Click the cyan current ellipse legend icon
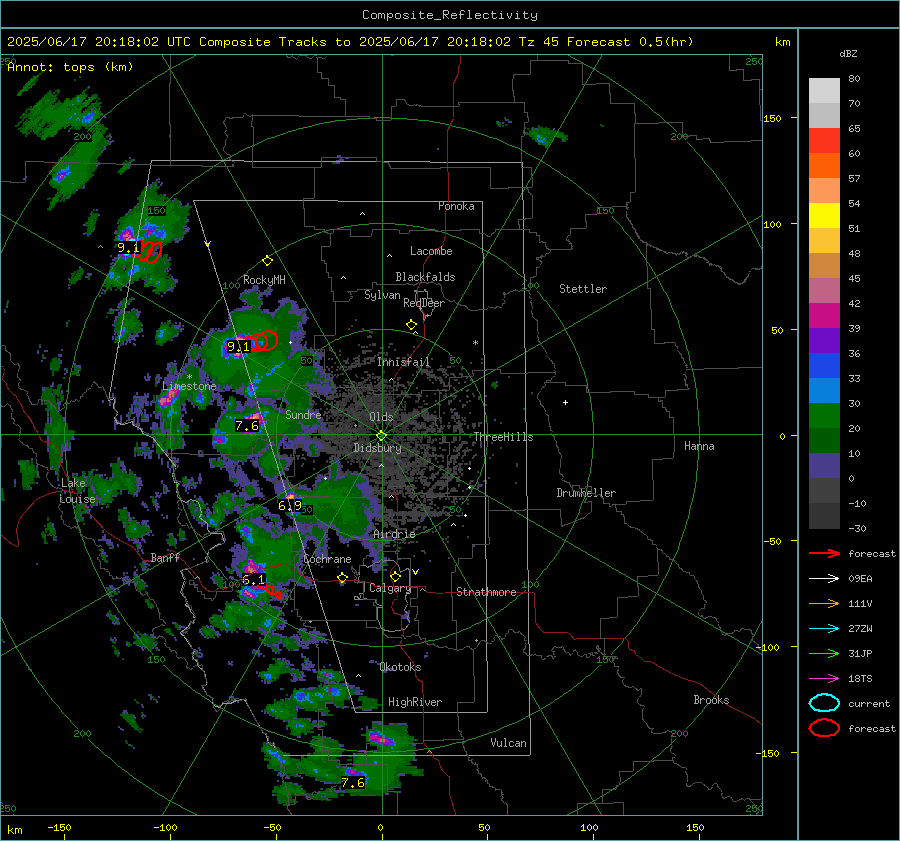Viewport: 900px width, 841px height. click(x=824, y=703)
